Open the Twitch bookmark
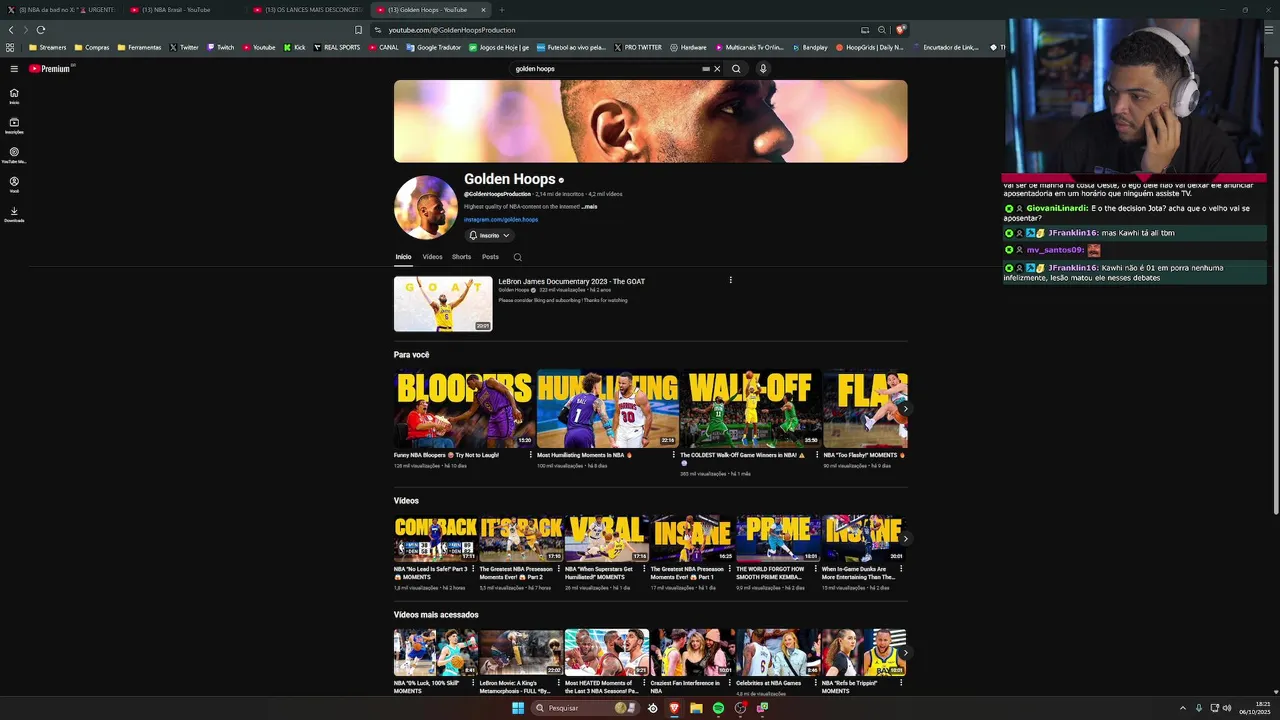The height and width of the screenshot is (720, 1280). (221, 47)
